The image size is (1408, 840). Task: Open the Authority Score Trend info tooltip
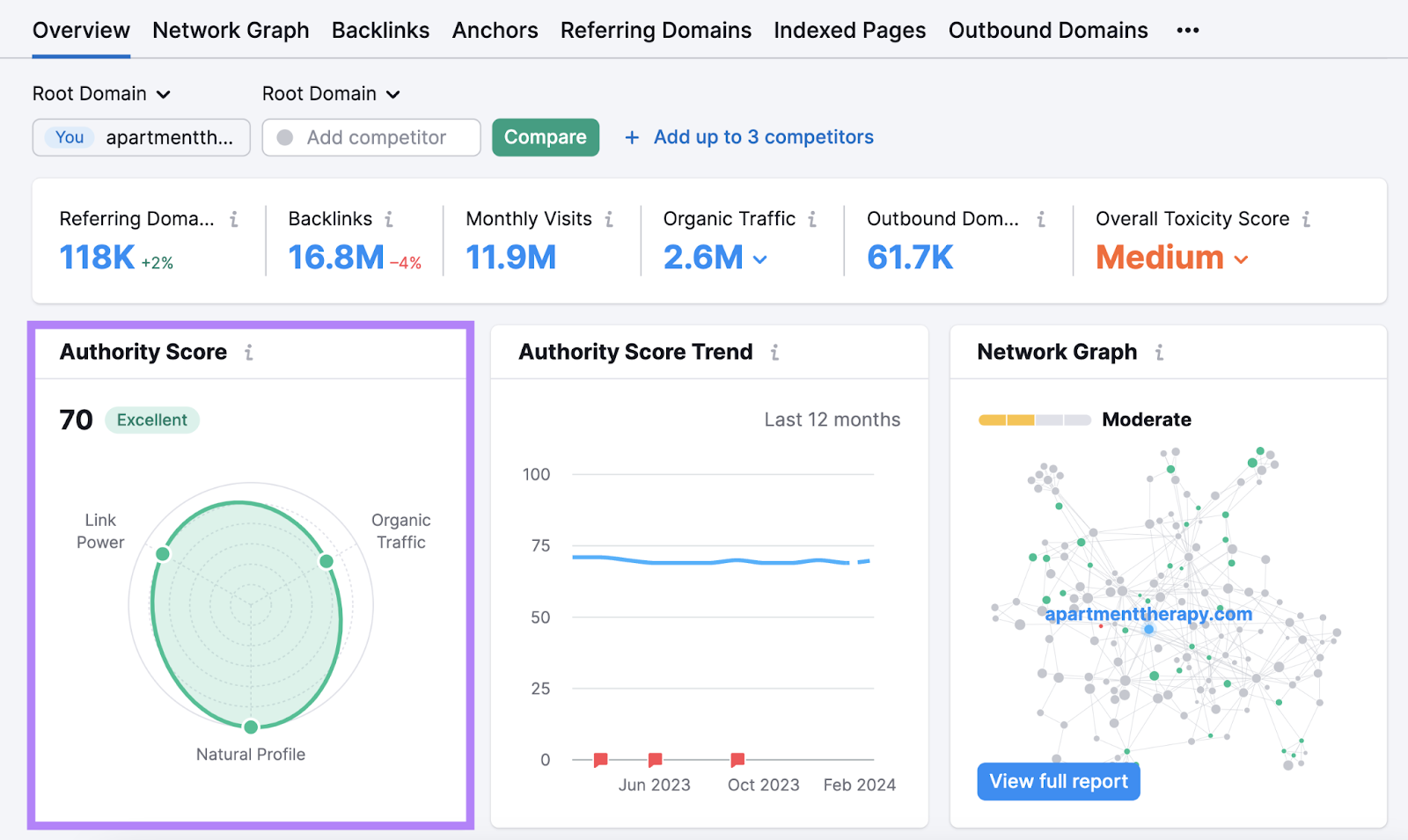click(774, 352)
